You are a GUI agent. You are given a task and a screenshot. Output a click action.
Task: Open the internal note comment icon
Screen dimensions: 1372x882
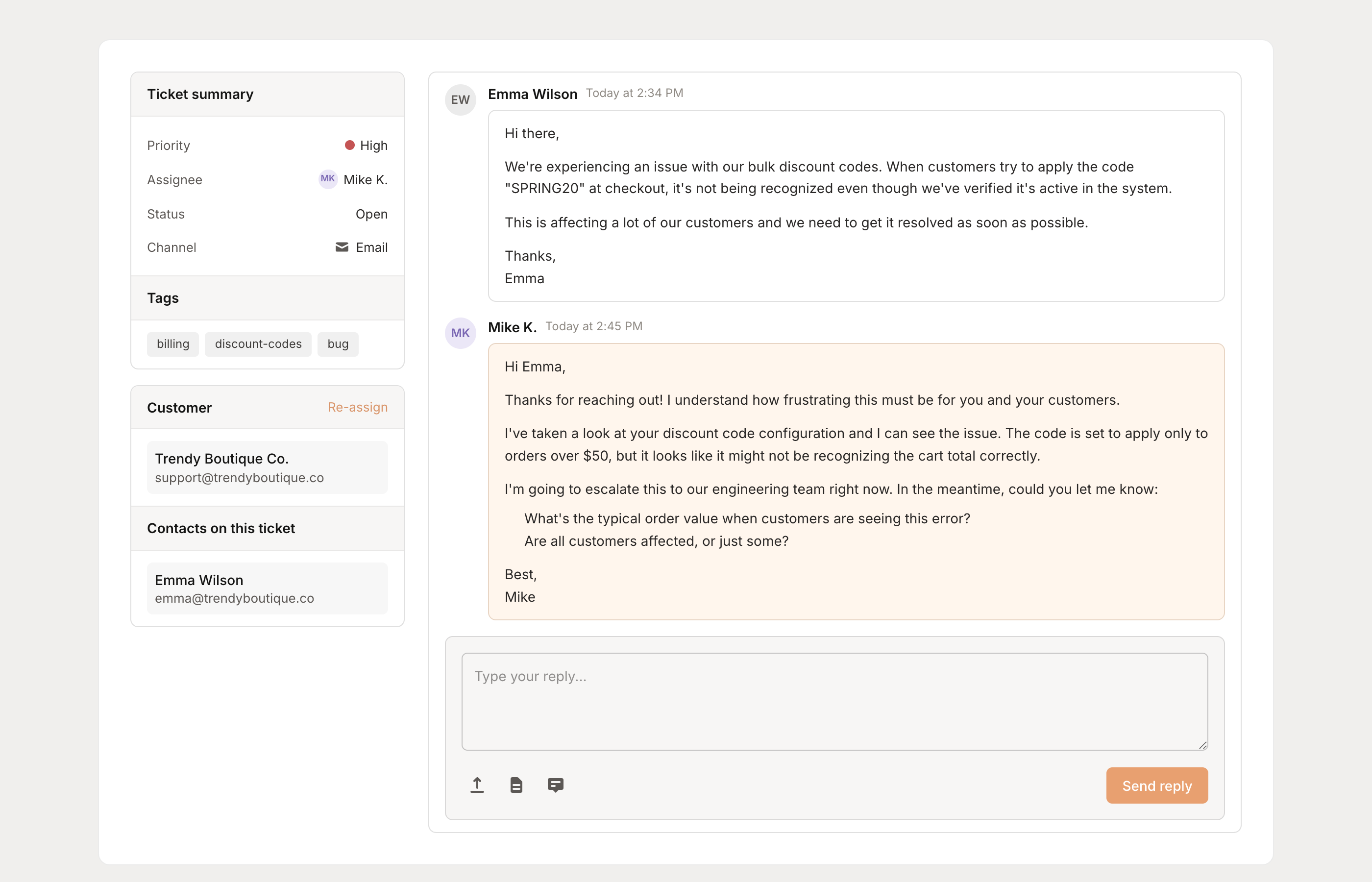(x=556, y=785)
